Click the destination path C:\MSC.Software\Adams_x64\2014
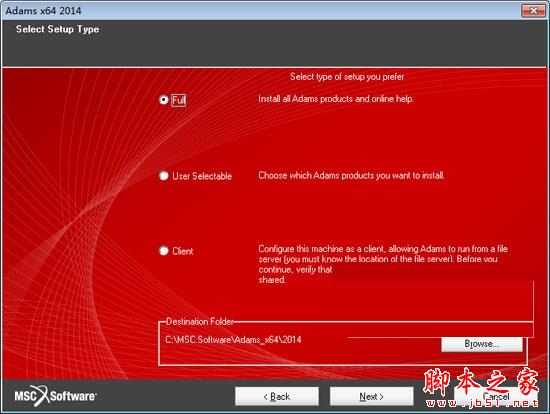550x414 pixels. pyautogui.click(x=233, y=340)
